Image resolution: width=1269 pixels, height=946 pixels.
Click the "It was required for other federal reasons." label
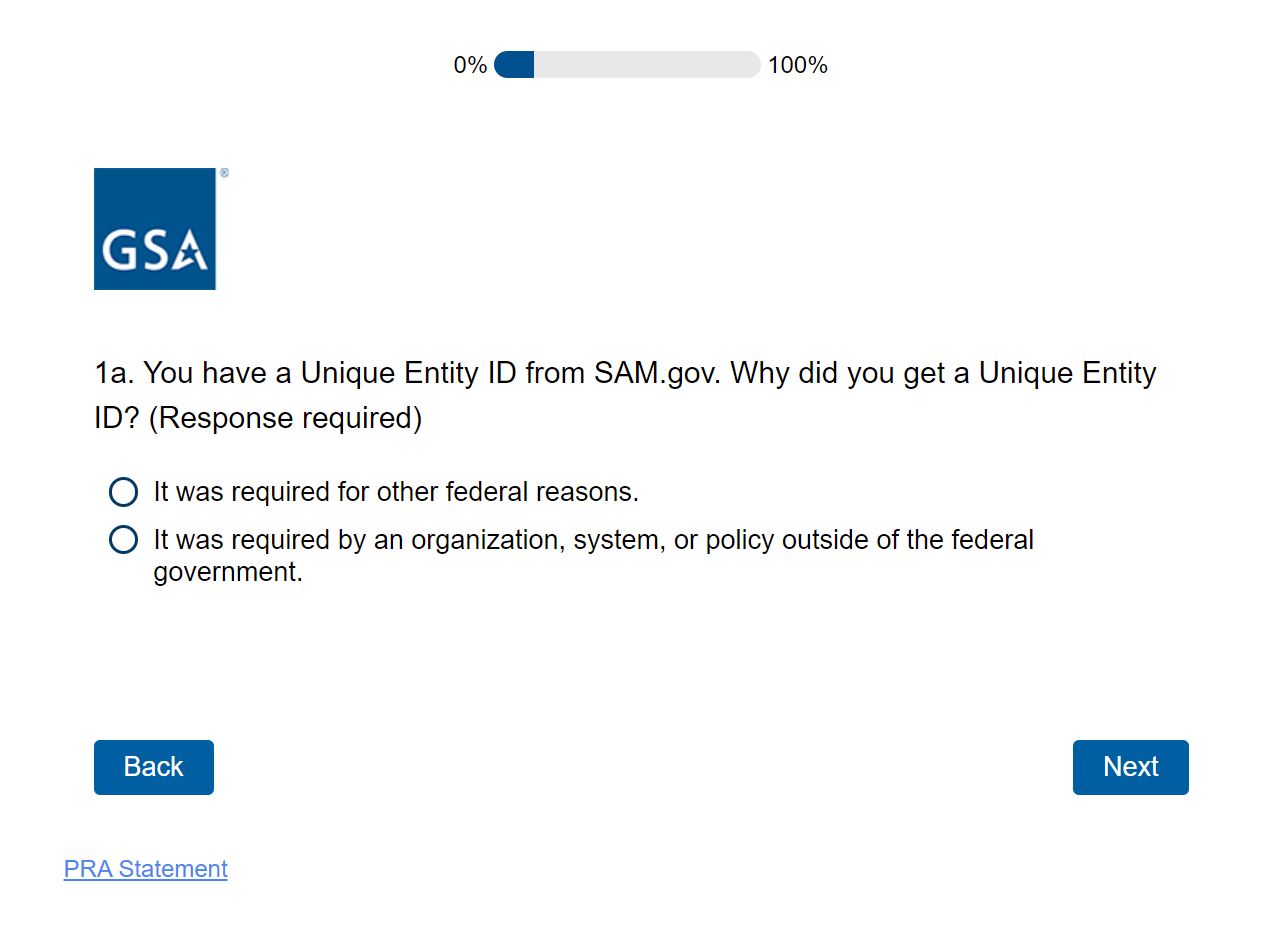(396, 492)
